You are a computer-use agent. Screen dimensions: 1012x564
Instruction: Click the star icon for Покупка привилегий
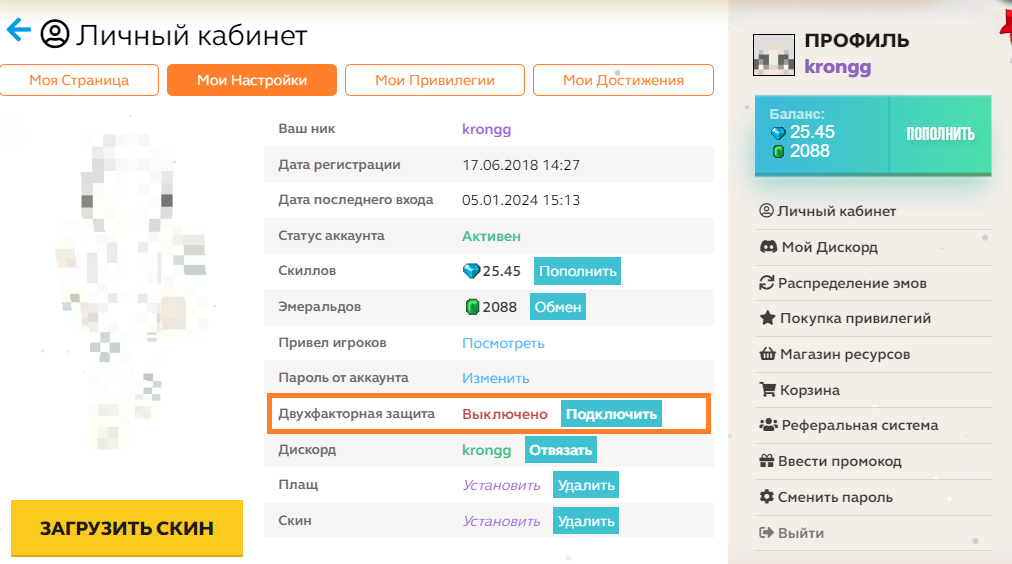coord(767,317)
